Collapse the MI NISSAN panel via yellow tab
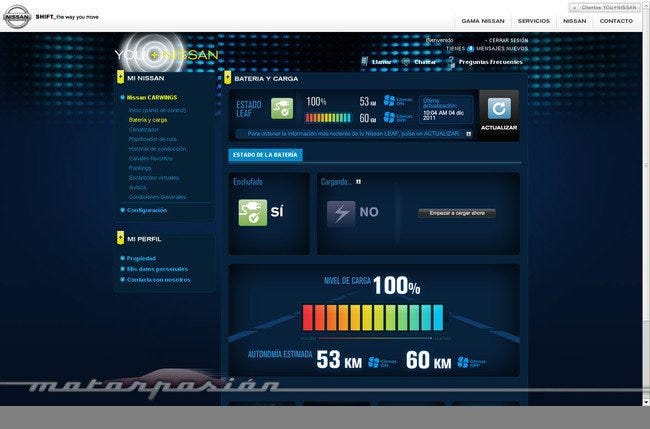The width and height of the screenshot is (650, 429). (x=120, y=77)
